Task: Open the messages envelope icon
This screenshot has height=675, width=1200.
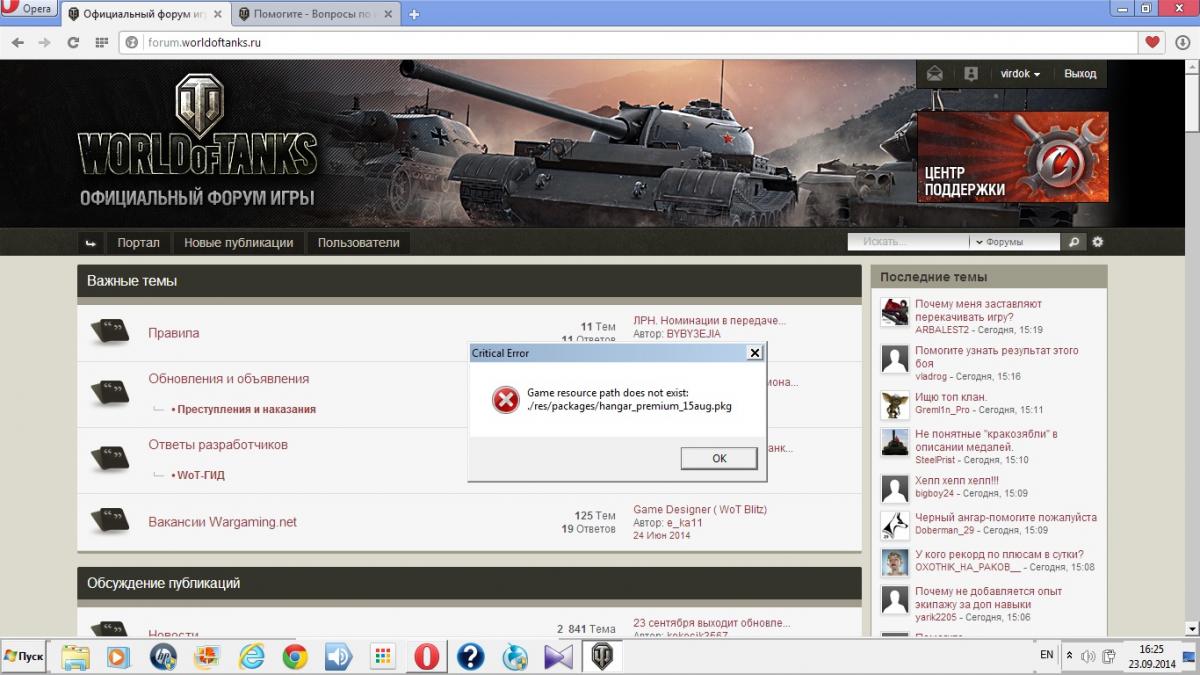Action: (934, 74)
